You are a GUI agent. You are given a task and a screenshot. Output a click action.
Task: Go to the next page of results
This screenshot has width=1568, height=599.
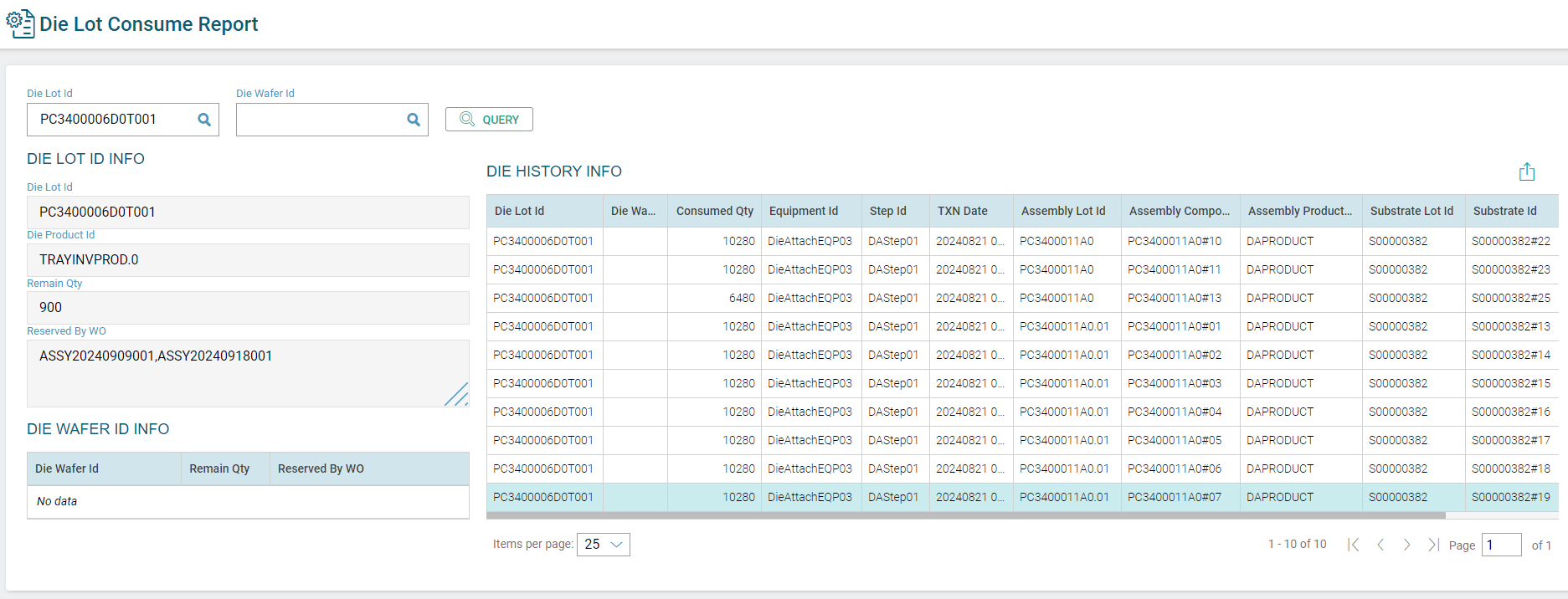1407,545
